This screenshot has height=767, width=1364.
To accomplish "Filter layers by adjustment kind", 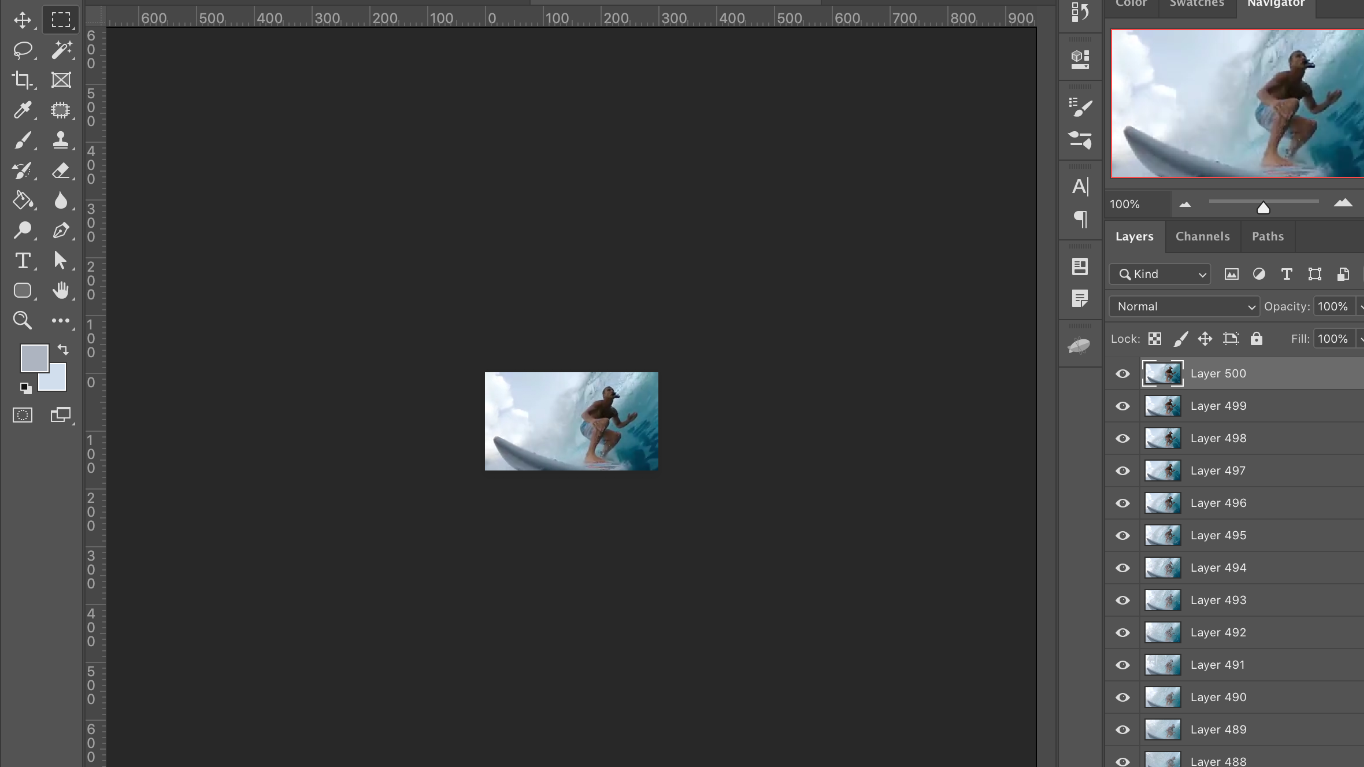I will pos(1259,274).
